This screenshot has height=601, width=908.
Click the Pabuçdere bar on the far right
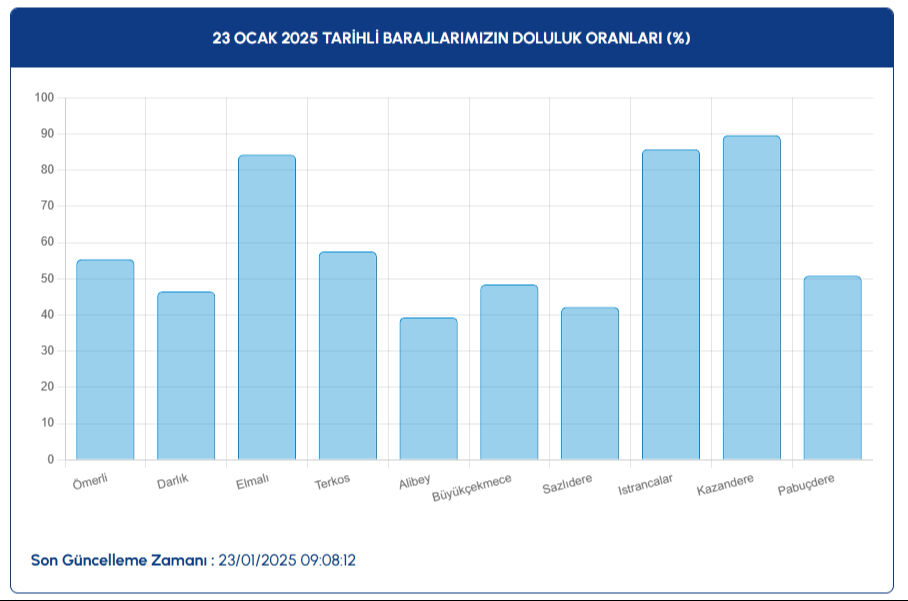point(831,365)
